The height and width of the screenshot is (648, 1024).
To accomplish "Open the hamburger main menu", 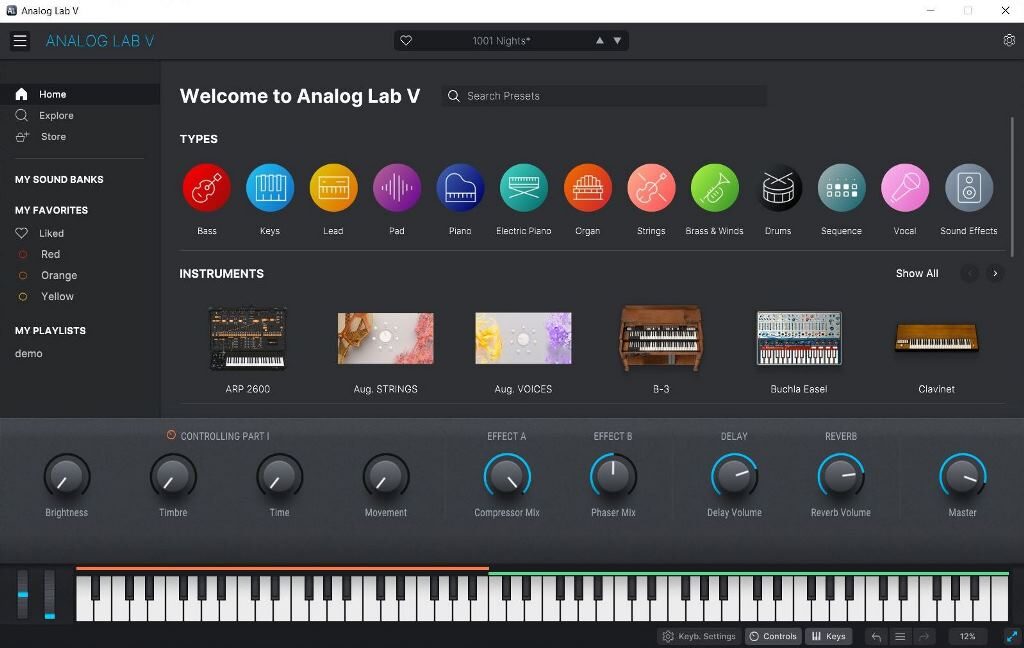I will pos(20,41).
